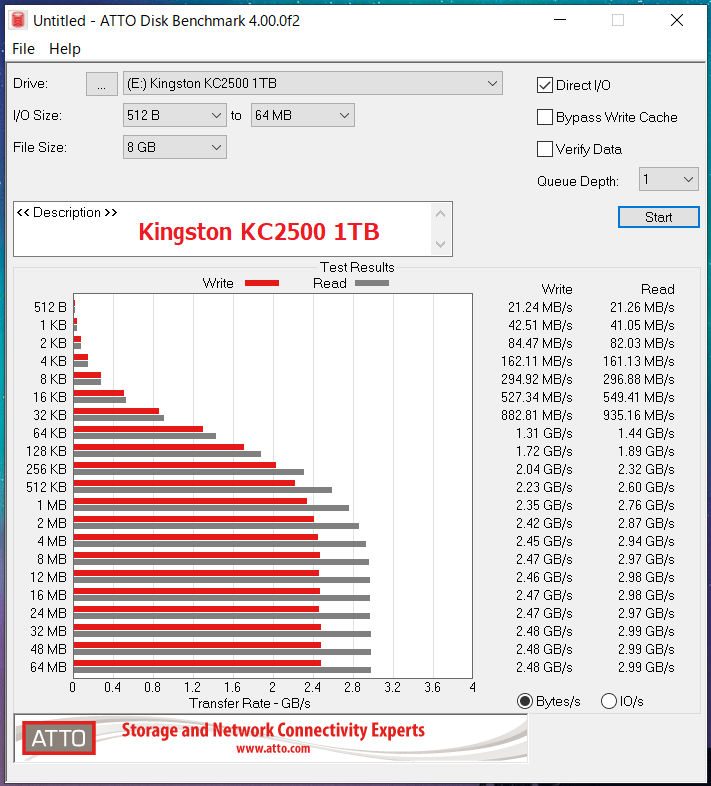Screen dimensions: 711x786
Task: Click the 4 KB write value 162.11 MB/s
Action: 537,361
